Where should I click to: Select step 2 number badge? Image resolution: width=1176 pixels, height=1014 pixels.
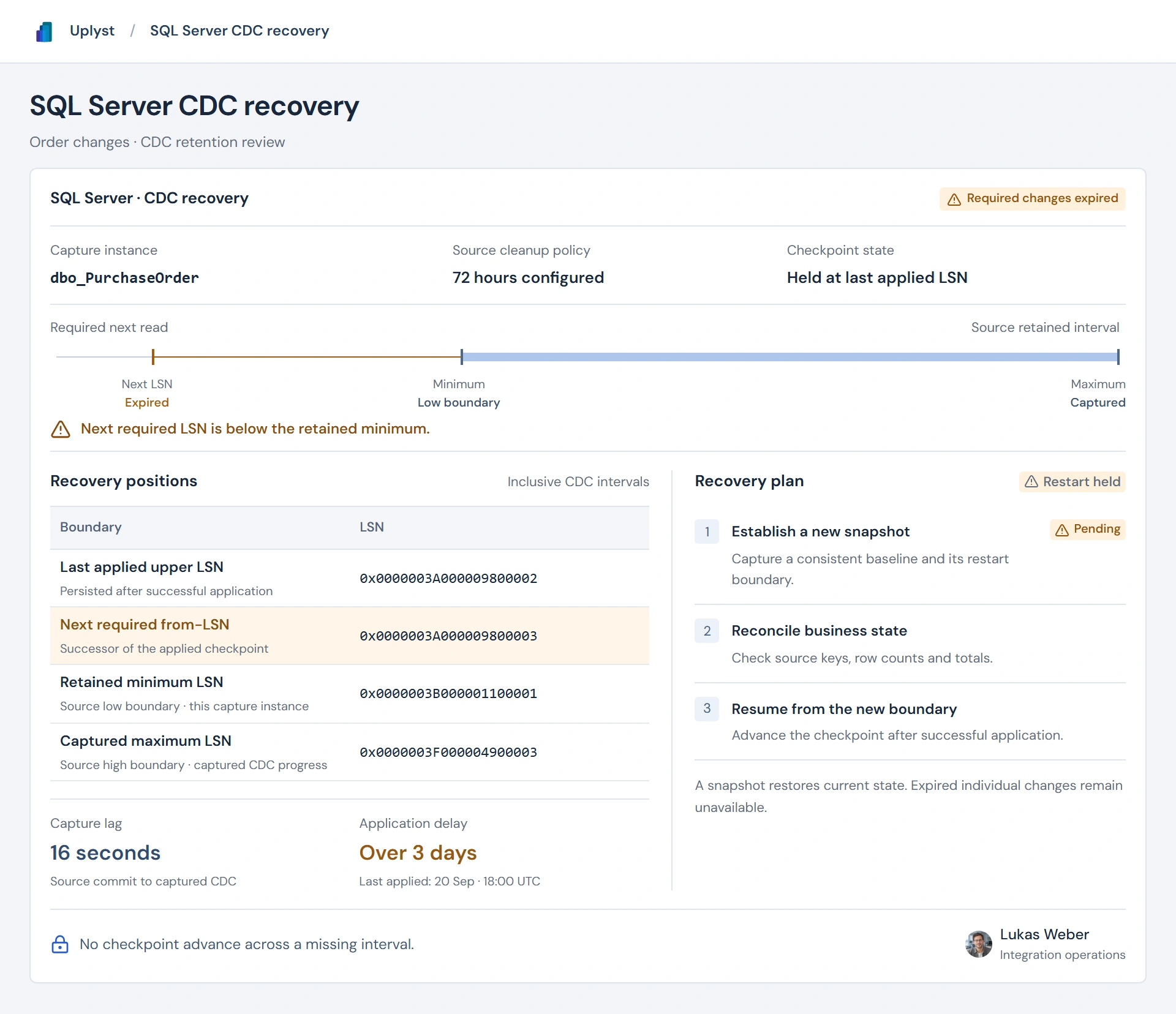click(707, 631)
